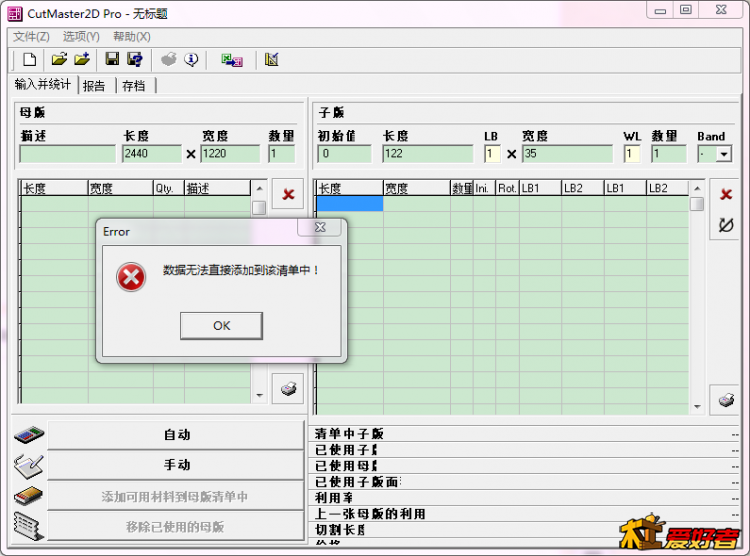750x556 pixels.
Task: Click the second folder import icon
Action: pyautogui.click(x=82, y=59)
